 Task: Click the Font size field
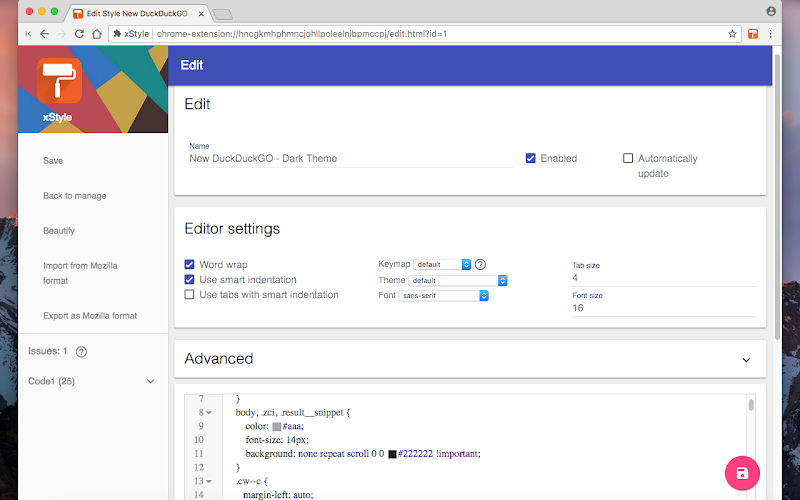[664, 308]
